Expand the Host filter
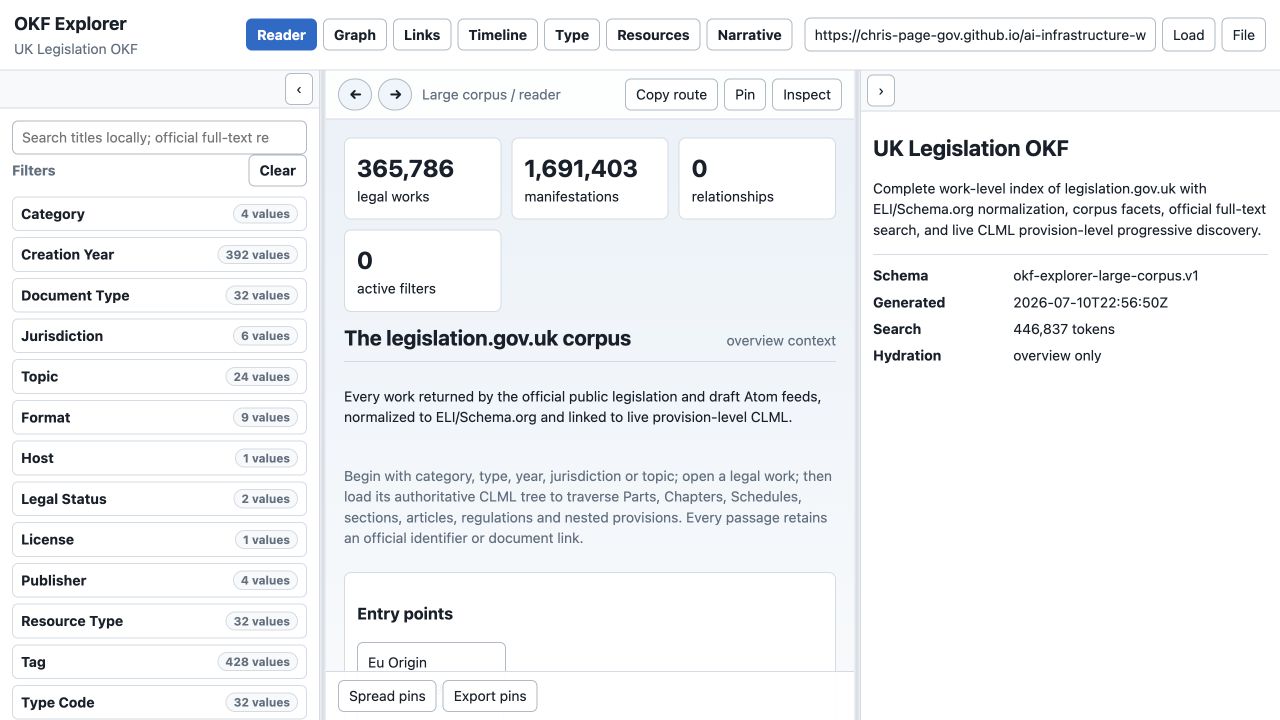 tap(160, 458)
